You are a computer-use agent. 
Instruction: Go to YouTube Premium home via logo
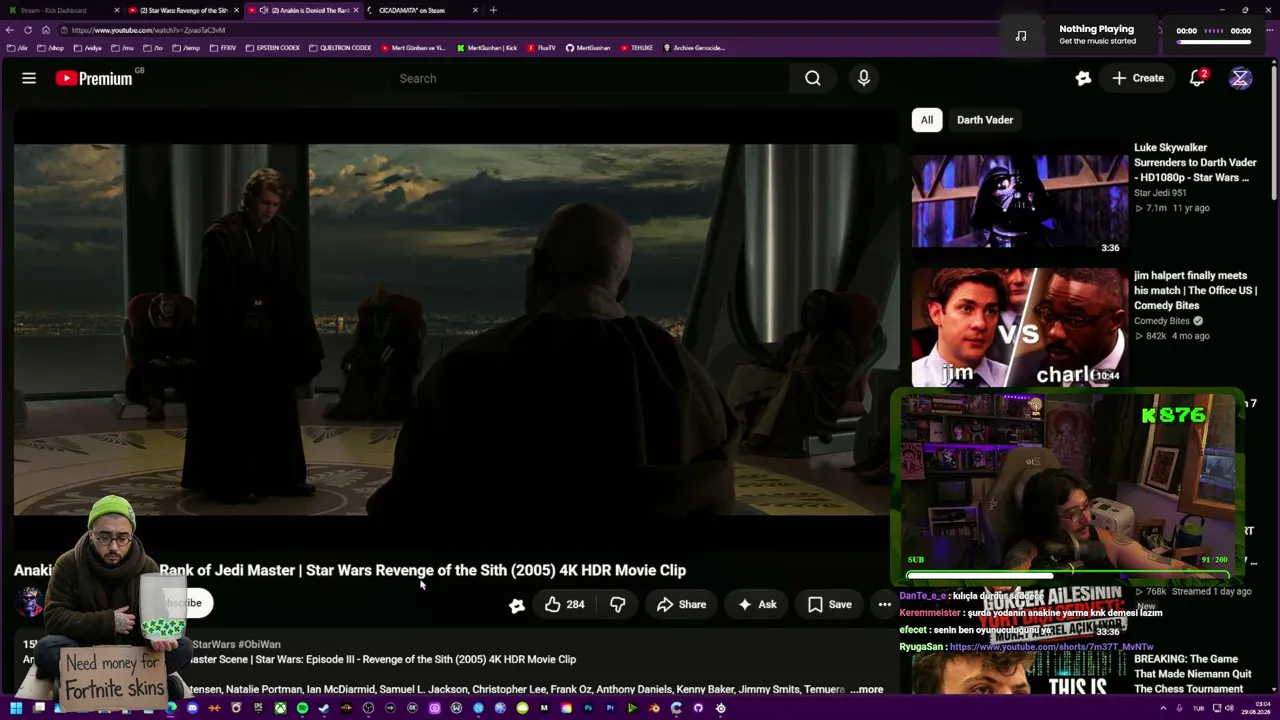[x=94, y=78]
